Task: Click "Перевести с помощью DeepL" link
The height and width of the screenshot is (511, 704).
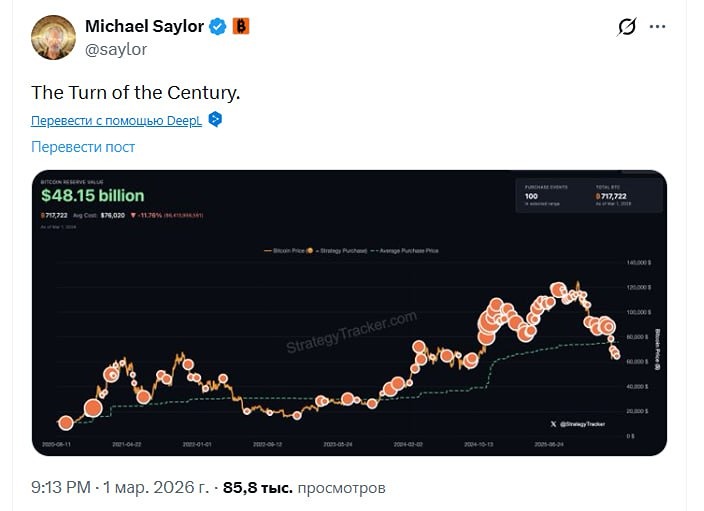Action: pyautogui.click(x=116, y=120)
